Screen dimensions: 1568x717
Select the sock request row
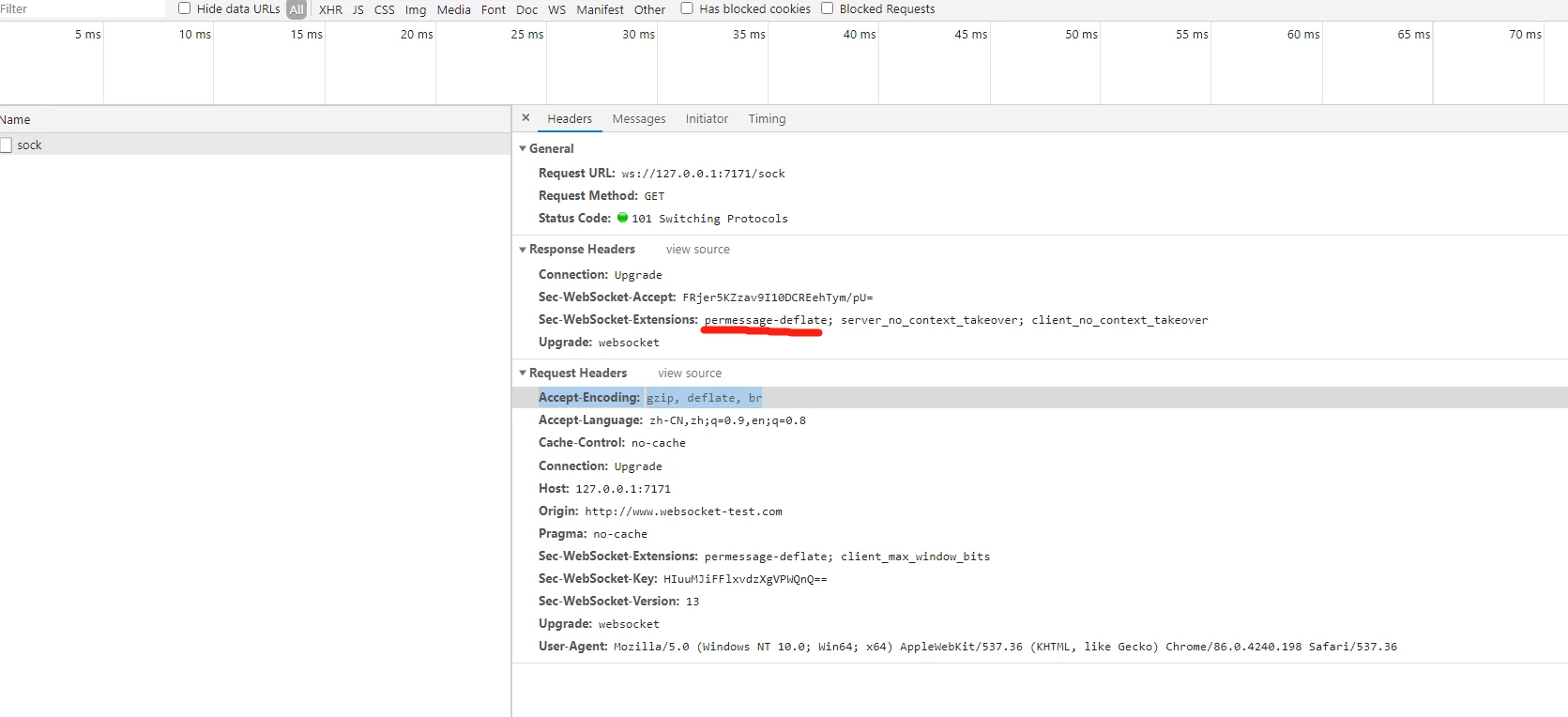coord(255,145)
